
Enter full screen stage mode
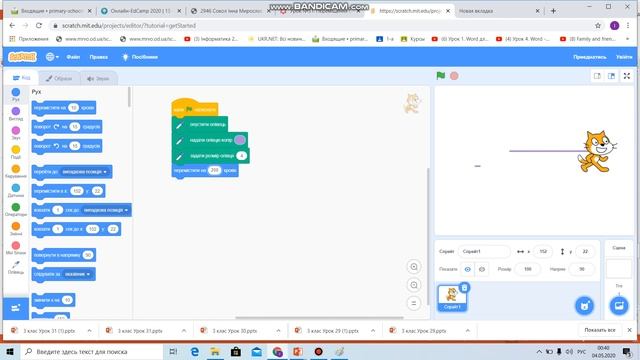point(627,76)
